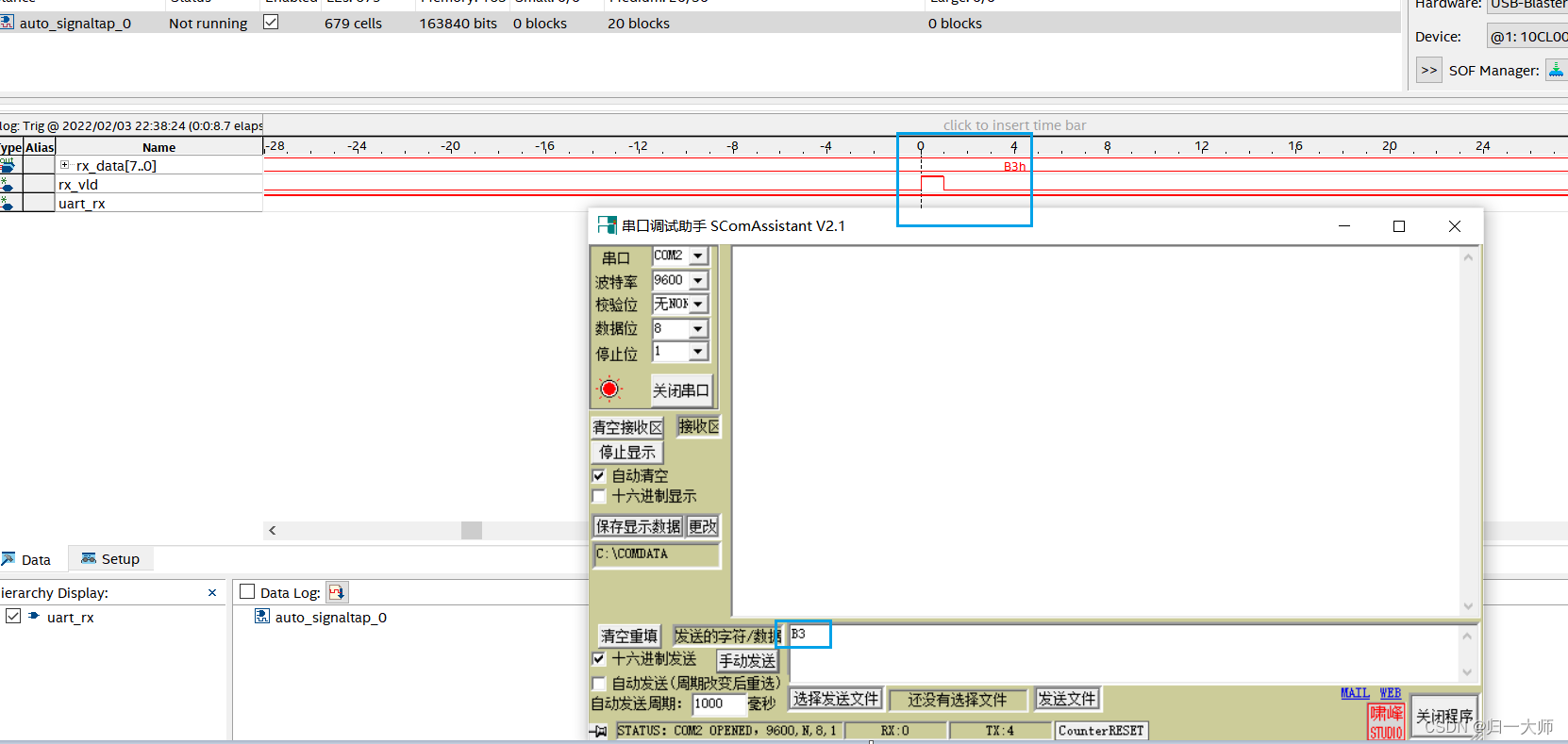1568x744 pixels.
Task: Open the Device @1: 10CL0 dropdown
Action: pyautogui.click(x=1528, y=37)
